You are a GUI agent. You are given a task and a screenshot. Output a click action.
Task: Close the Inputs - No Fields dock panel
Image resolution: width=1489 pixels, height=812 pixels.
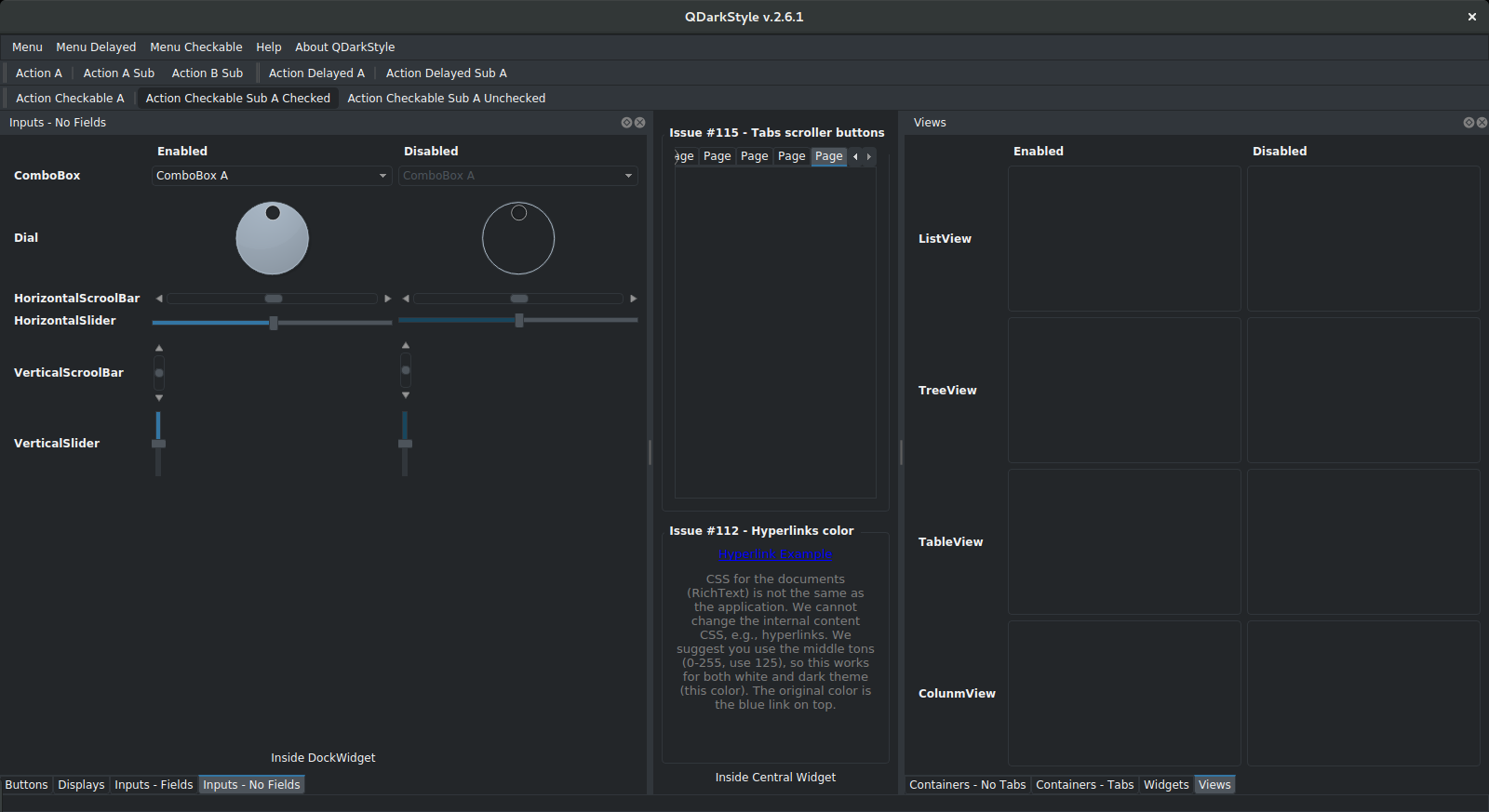point(640,123)
